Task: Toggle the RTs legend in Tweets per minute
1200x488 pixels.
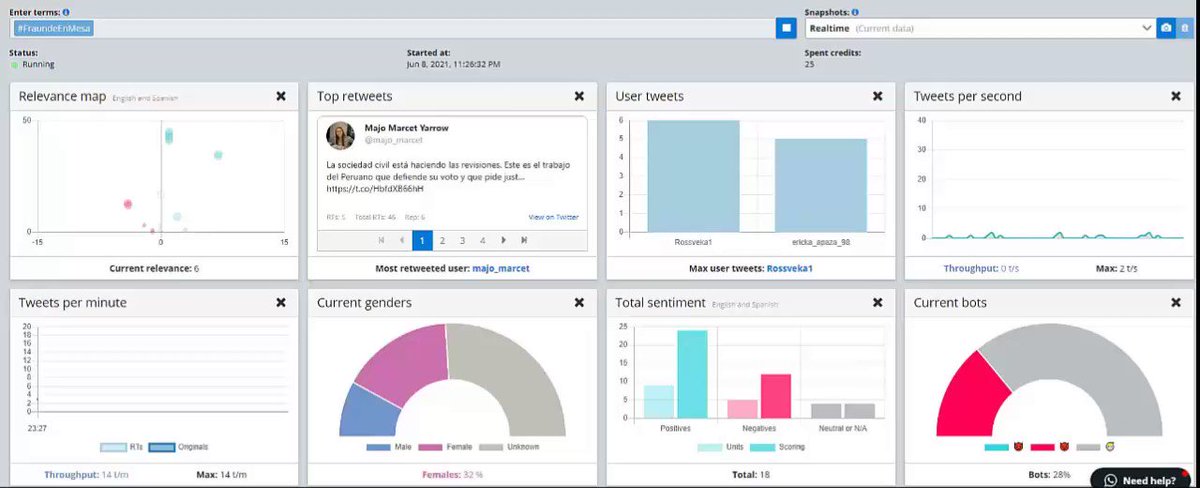Action: point(121,447)
